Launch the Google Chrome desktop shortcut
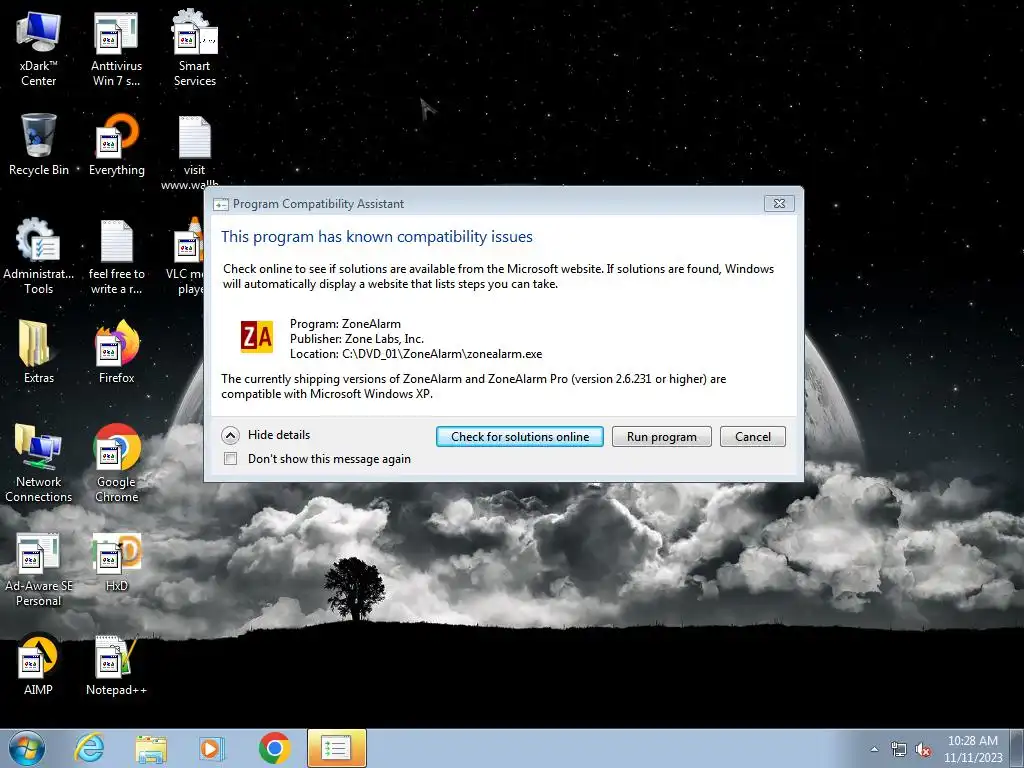 click(x=117, y=463)
